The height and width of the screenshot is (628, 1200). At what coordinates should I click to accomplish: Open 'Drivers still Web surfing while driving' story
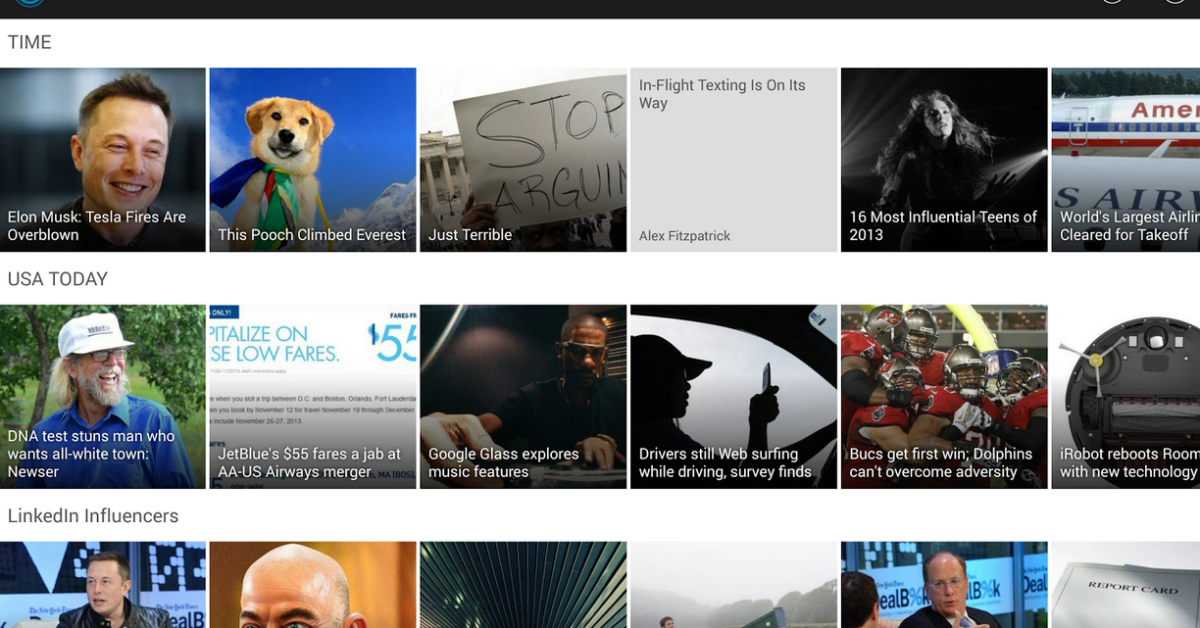pyautogui.click(x=734, y=397)
